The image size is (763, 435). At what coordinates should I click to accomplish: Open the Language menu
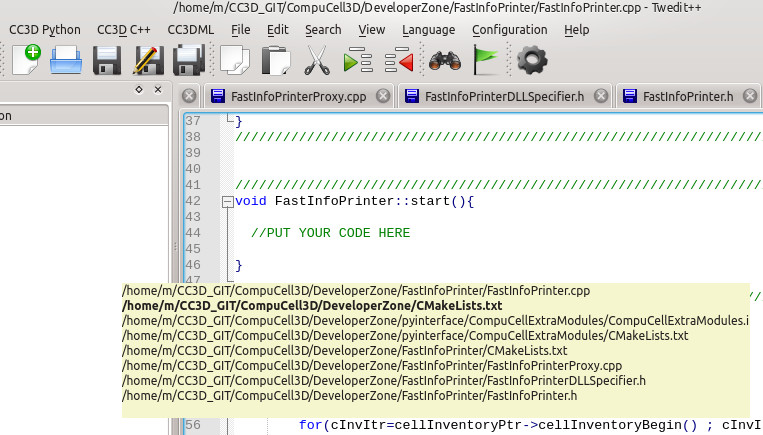click(428, 30)
